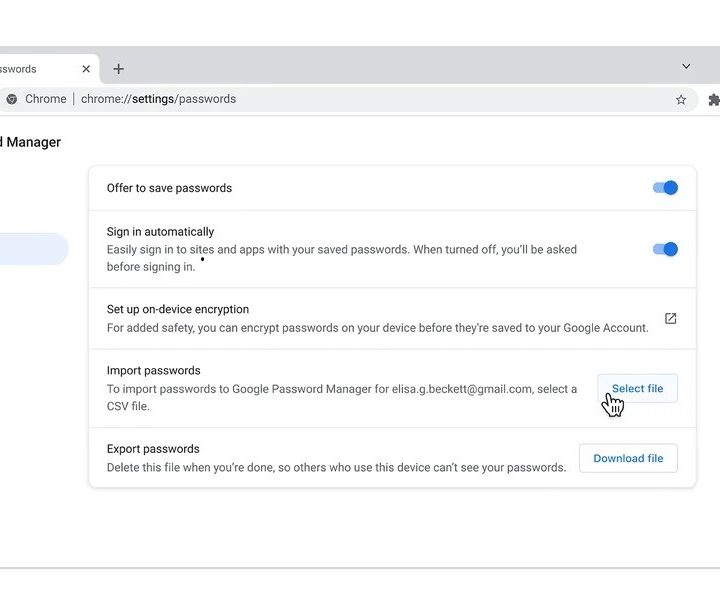The width and height of the screenshot is (720, 612).
Task: Open a new tab with plus button
Action: [x=118, y=69]
